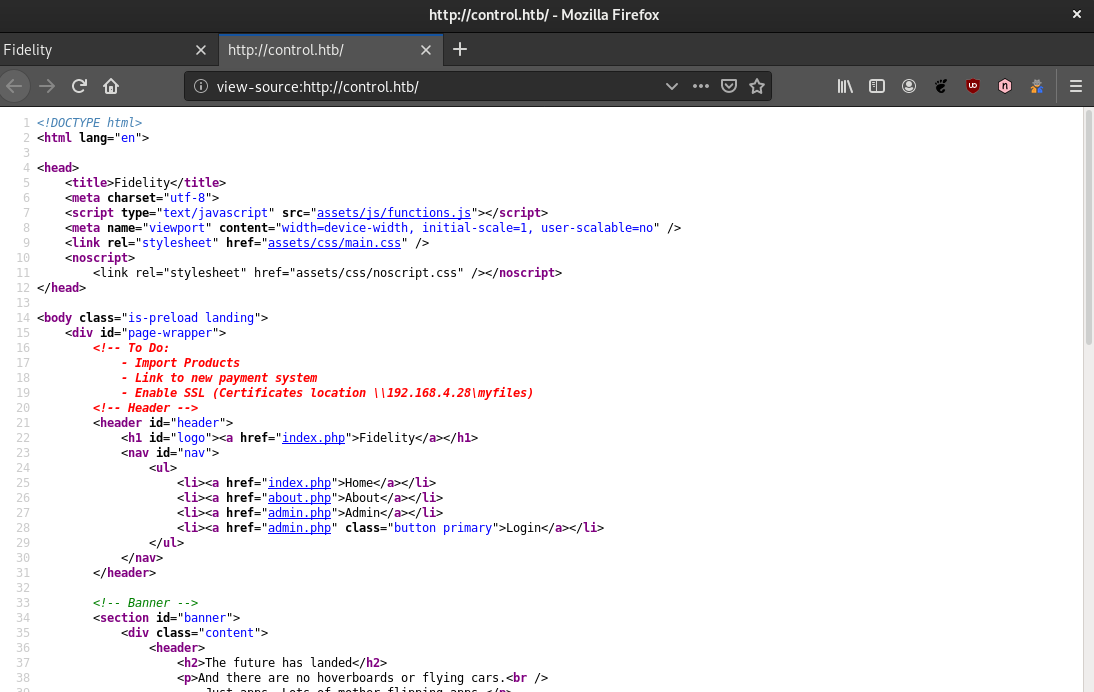Click the 'page-wrapper' id value
The image size is (1094, 692).
tap(170, 333)
